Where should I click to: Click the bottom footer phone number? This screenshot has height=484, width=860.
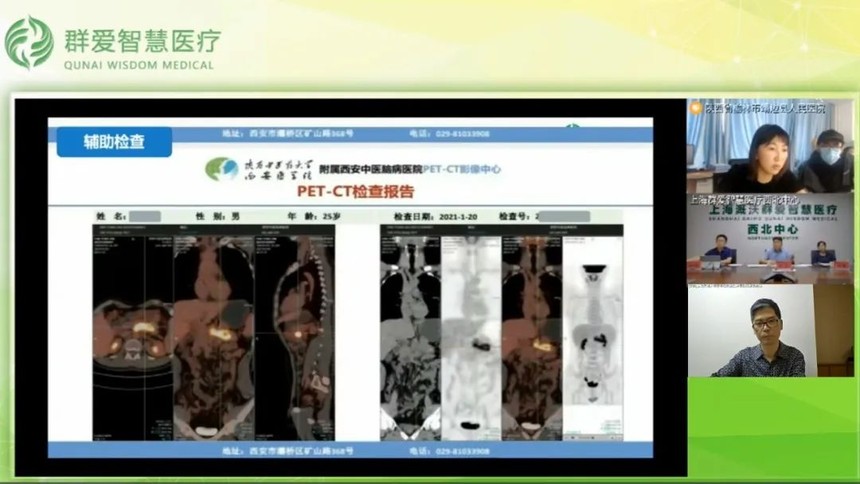[x=449, y=451]
